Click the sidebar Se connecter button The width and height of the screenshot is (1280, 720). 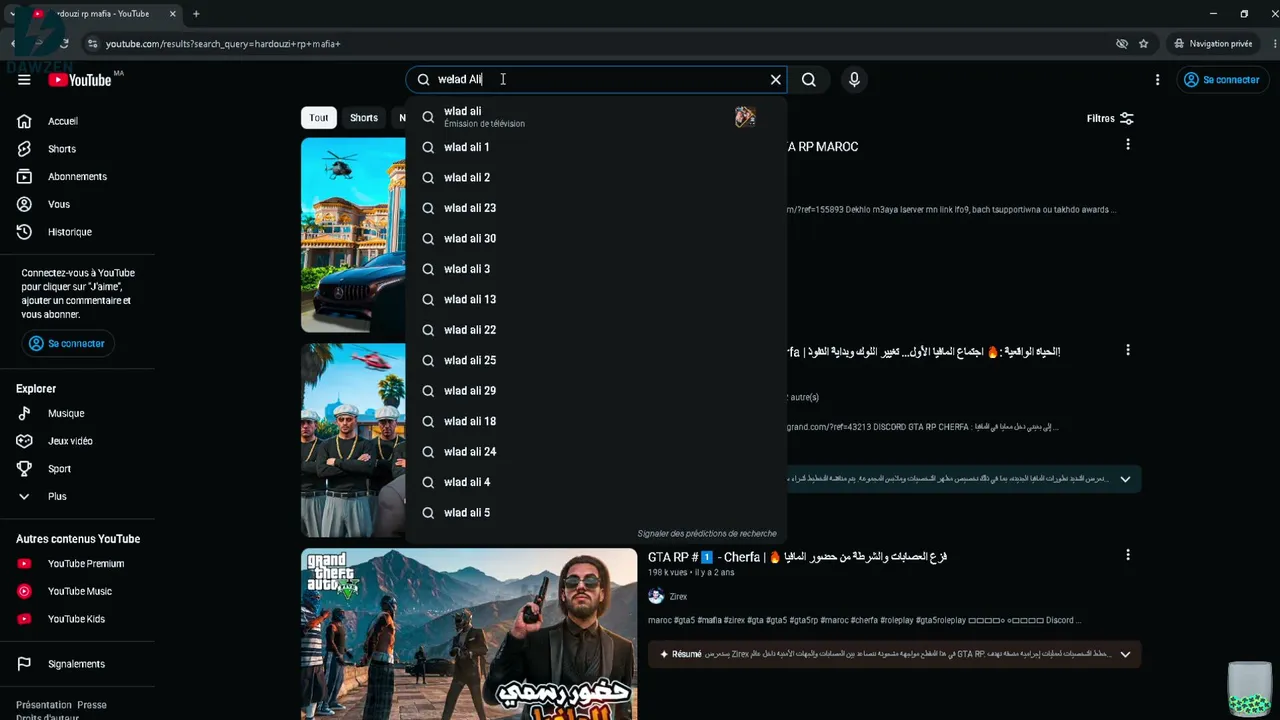67,343
